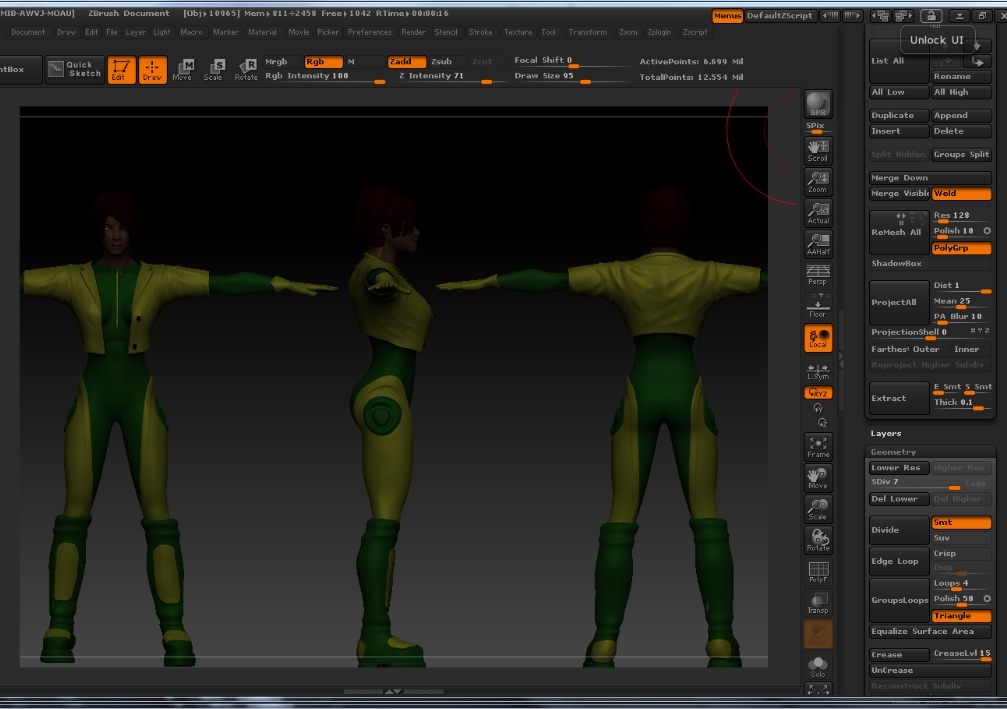Toggle Local transformations icon
The height and width of the screenshot is (709, 1007).
click(818, 338)
